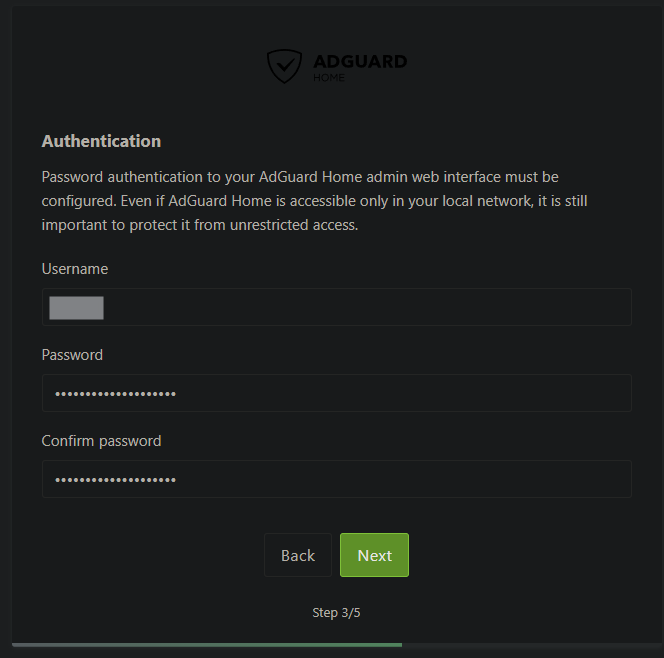Click the AdGuard shield logo icon
This screenshot has width=664, height=658.
(x=284, y=66)
